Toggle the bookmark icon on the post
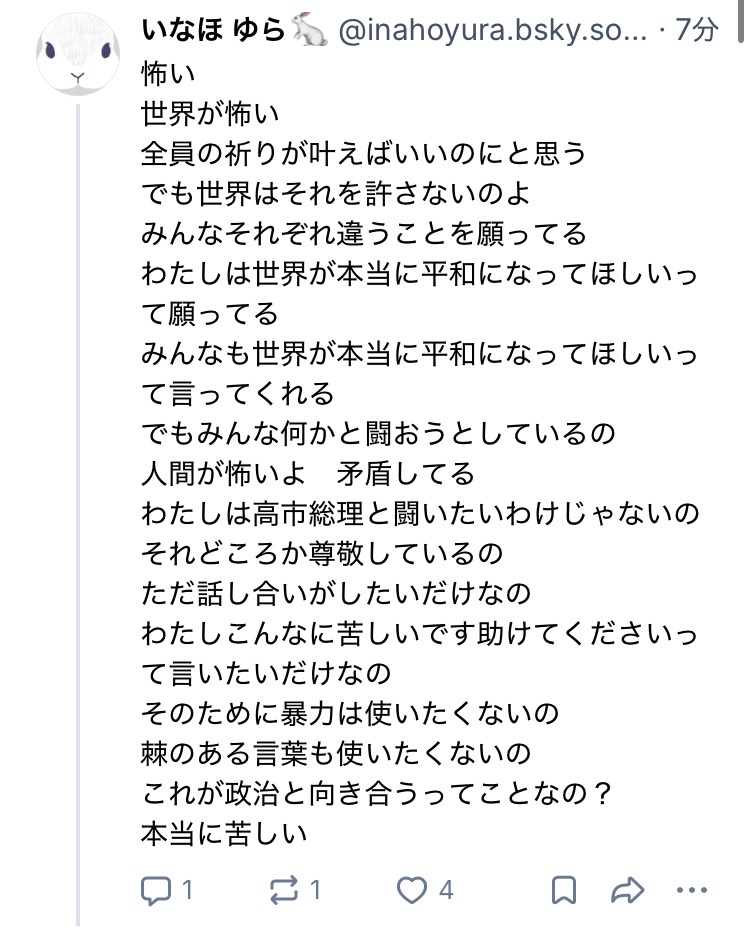The image size is (750, 931). pyautogui.click(x=564, y=889)
